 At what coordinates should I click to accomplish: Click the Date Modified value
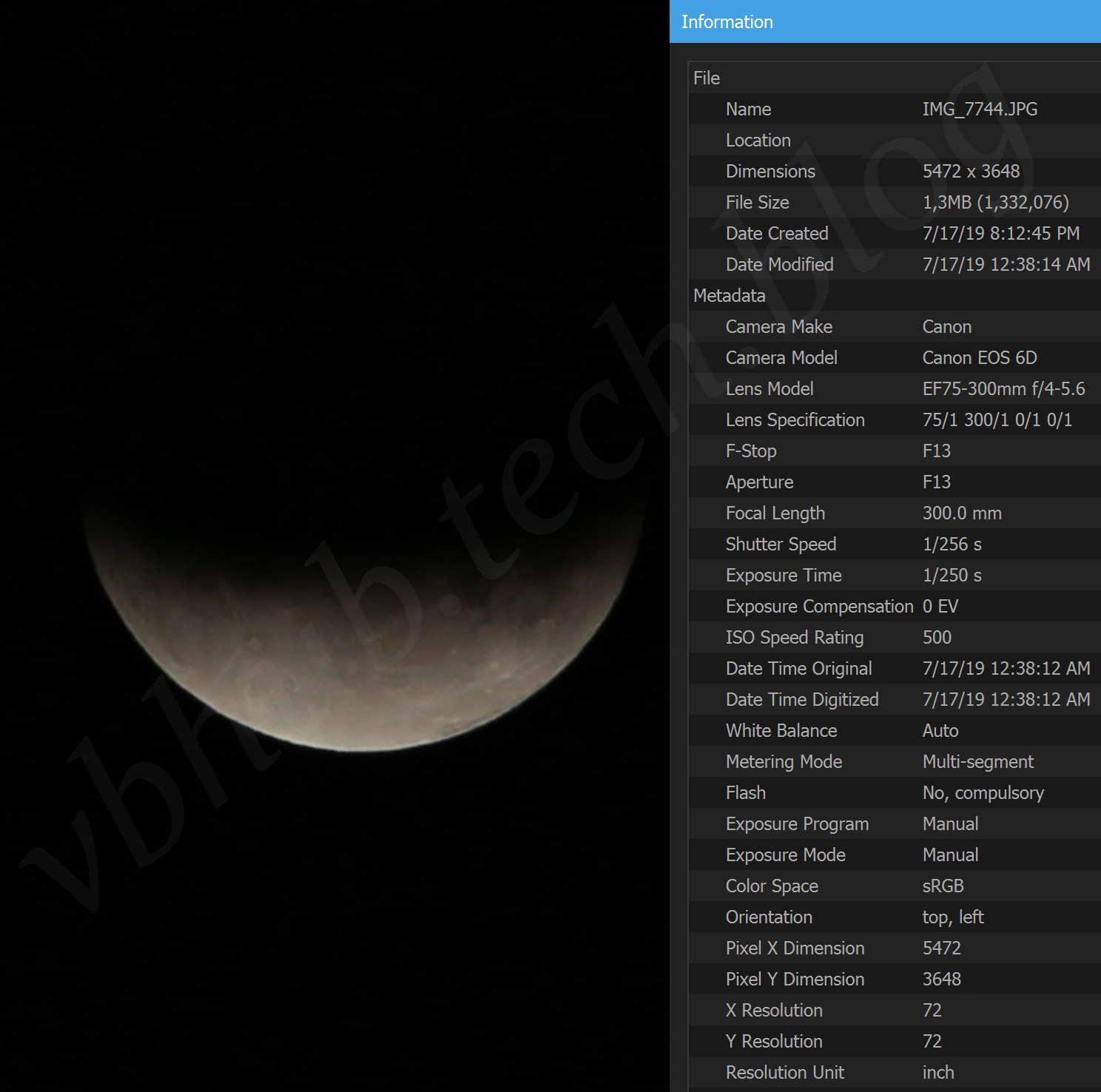pyautogui.click(x=1006, y=265)
